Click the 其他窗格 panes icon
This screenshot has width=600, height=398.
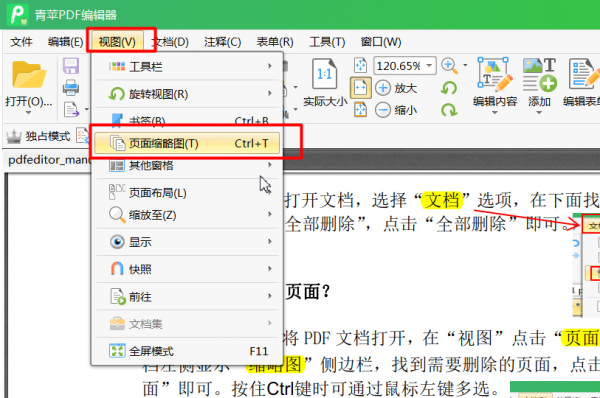click(x=117, y=165)
